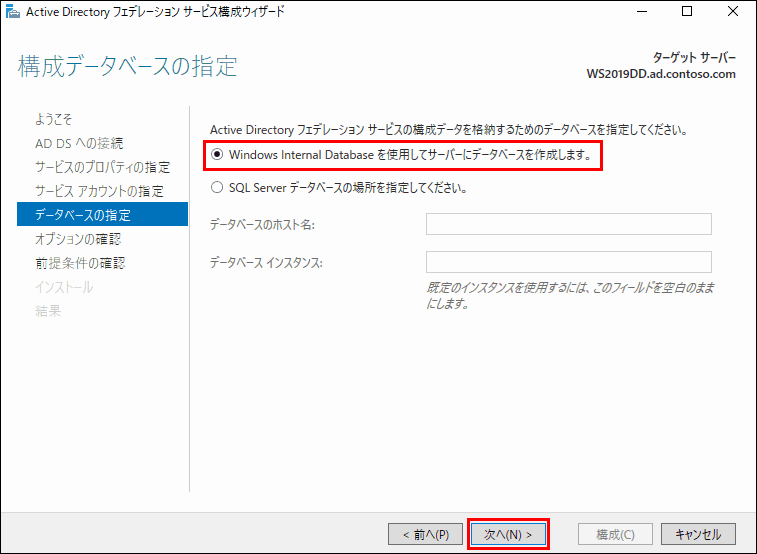Click the 構成データベースの指定 heading
The width and height of the screenshot is (757, 554).
tap(127, 66)
